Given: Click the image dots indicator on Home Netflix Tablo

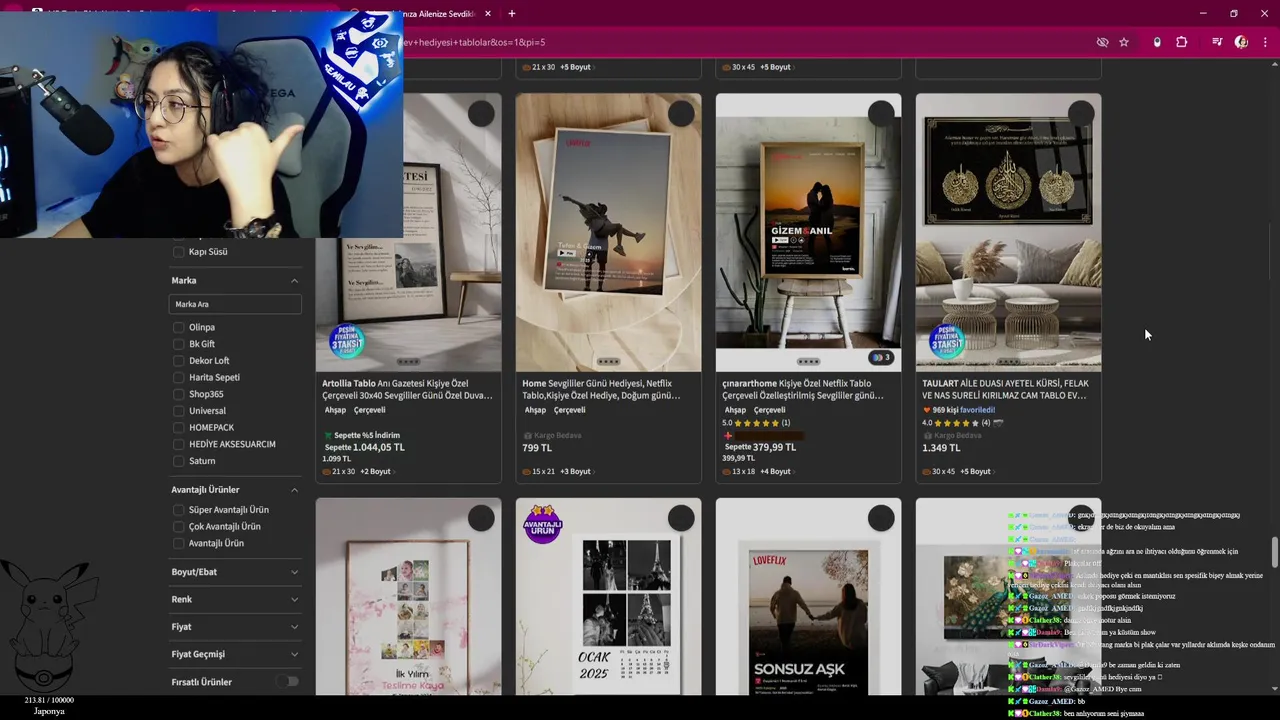Looking at the screenshot, I should point(608,362).
